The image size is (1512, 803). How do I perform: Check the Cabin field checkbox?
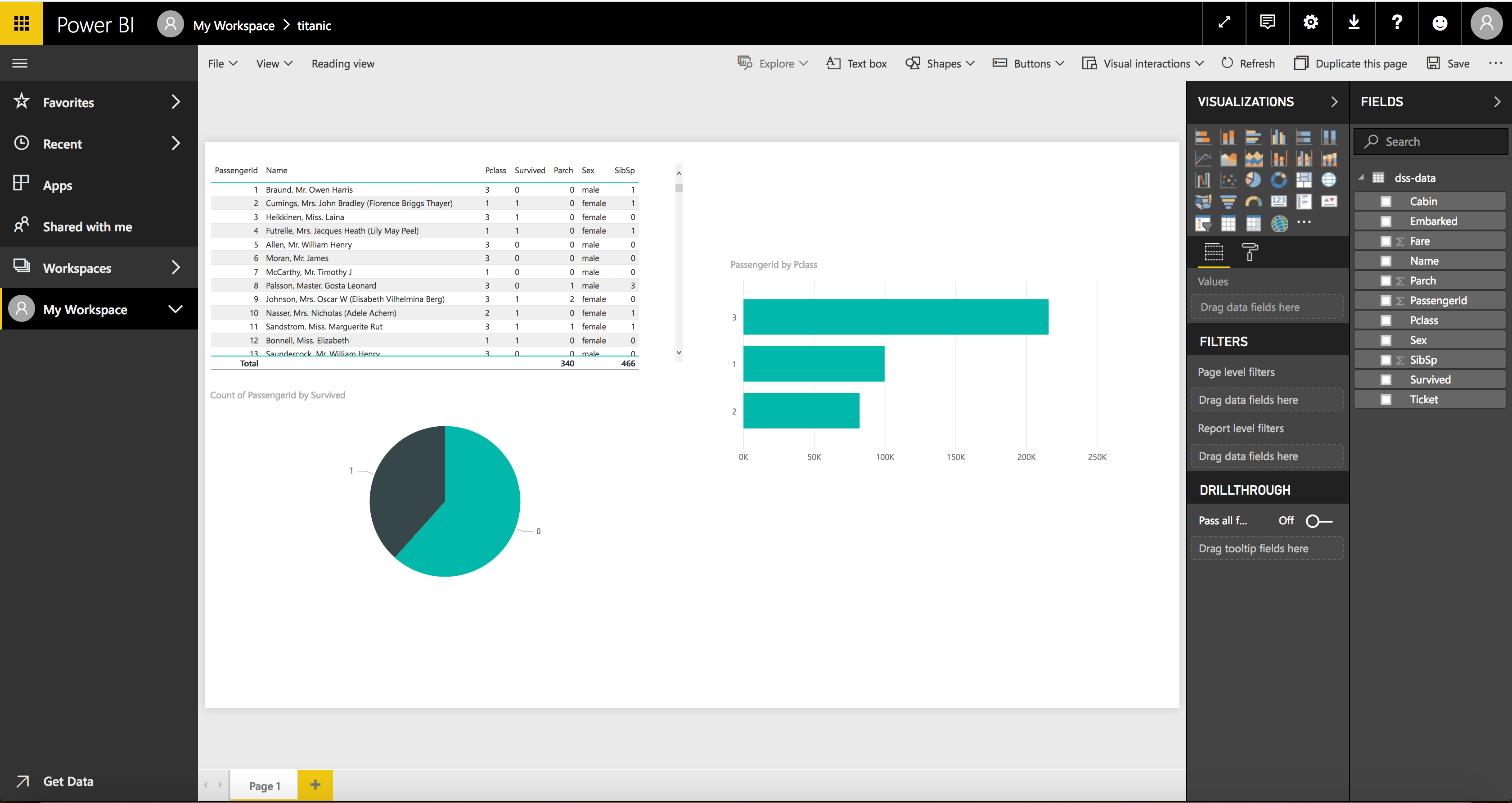pos(1386,201)
